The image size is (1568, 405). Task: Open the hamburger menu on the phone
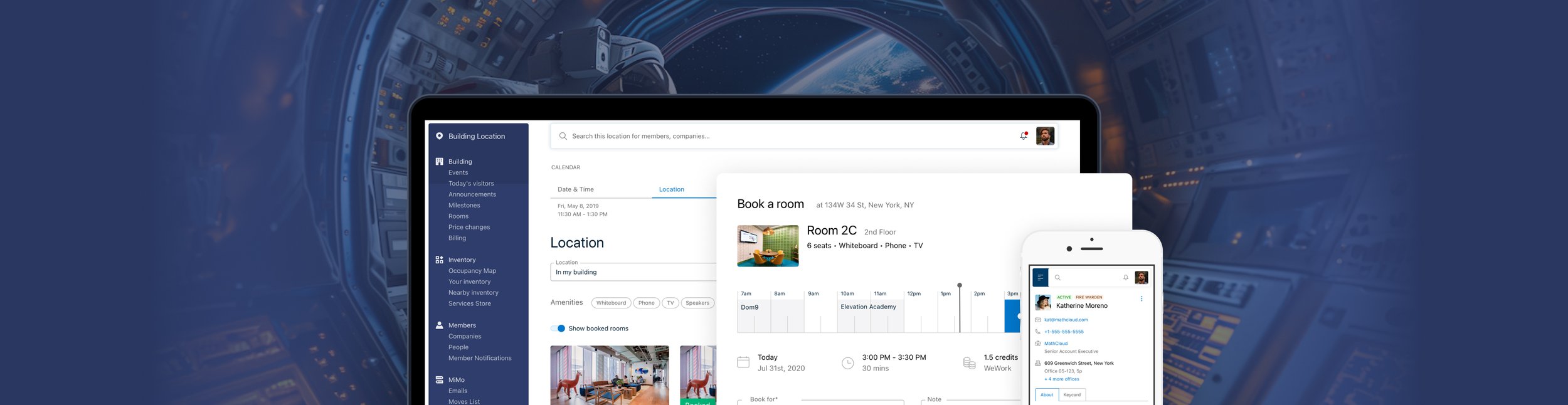(x=1040, y=277)
